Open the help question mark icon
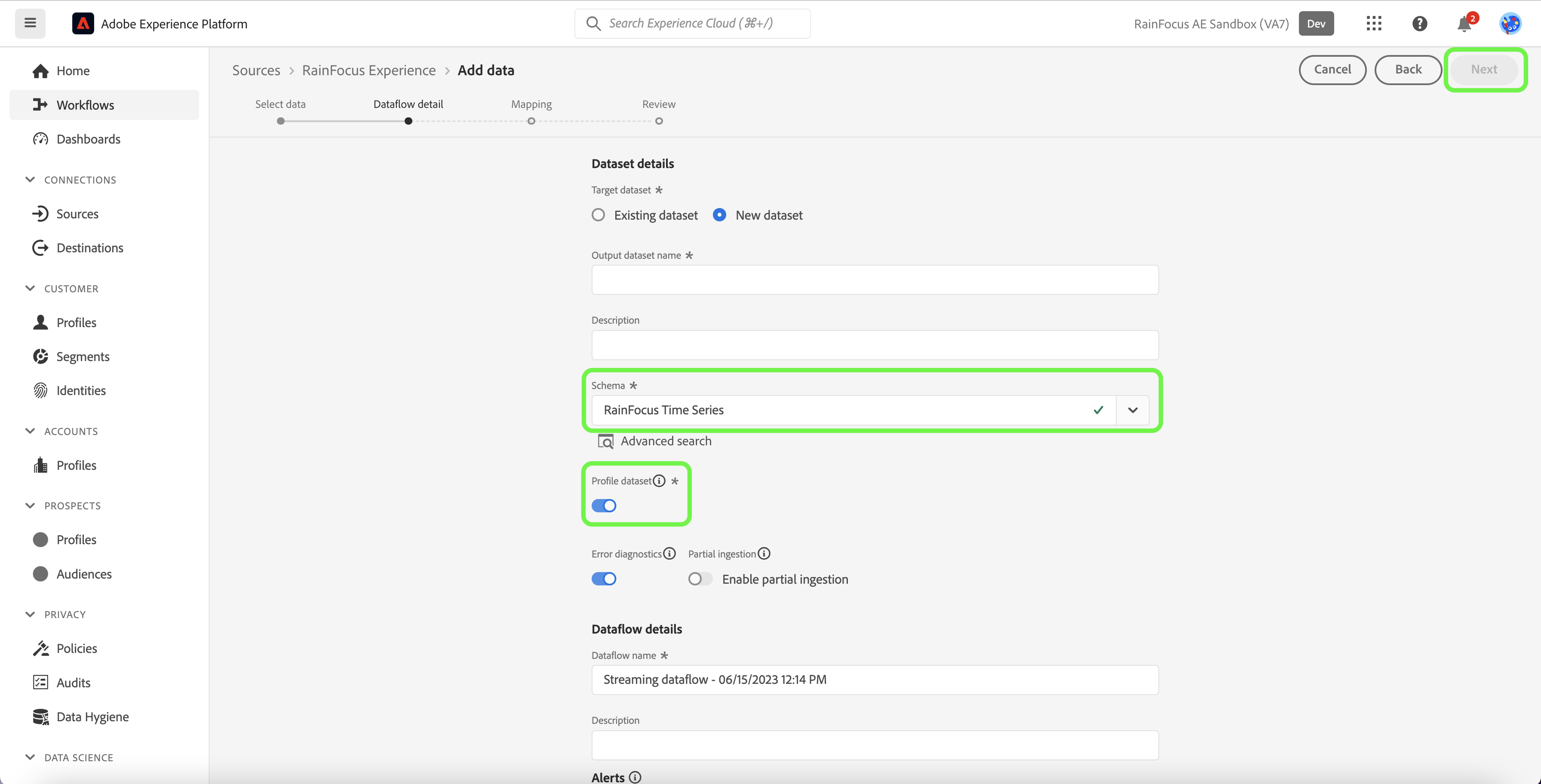 (x=1419, y=23)
